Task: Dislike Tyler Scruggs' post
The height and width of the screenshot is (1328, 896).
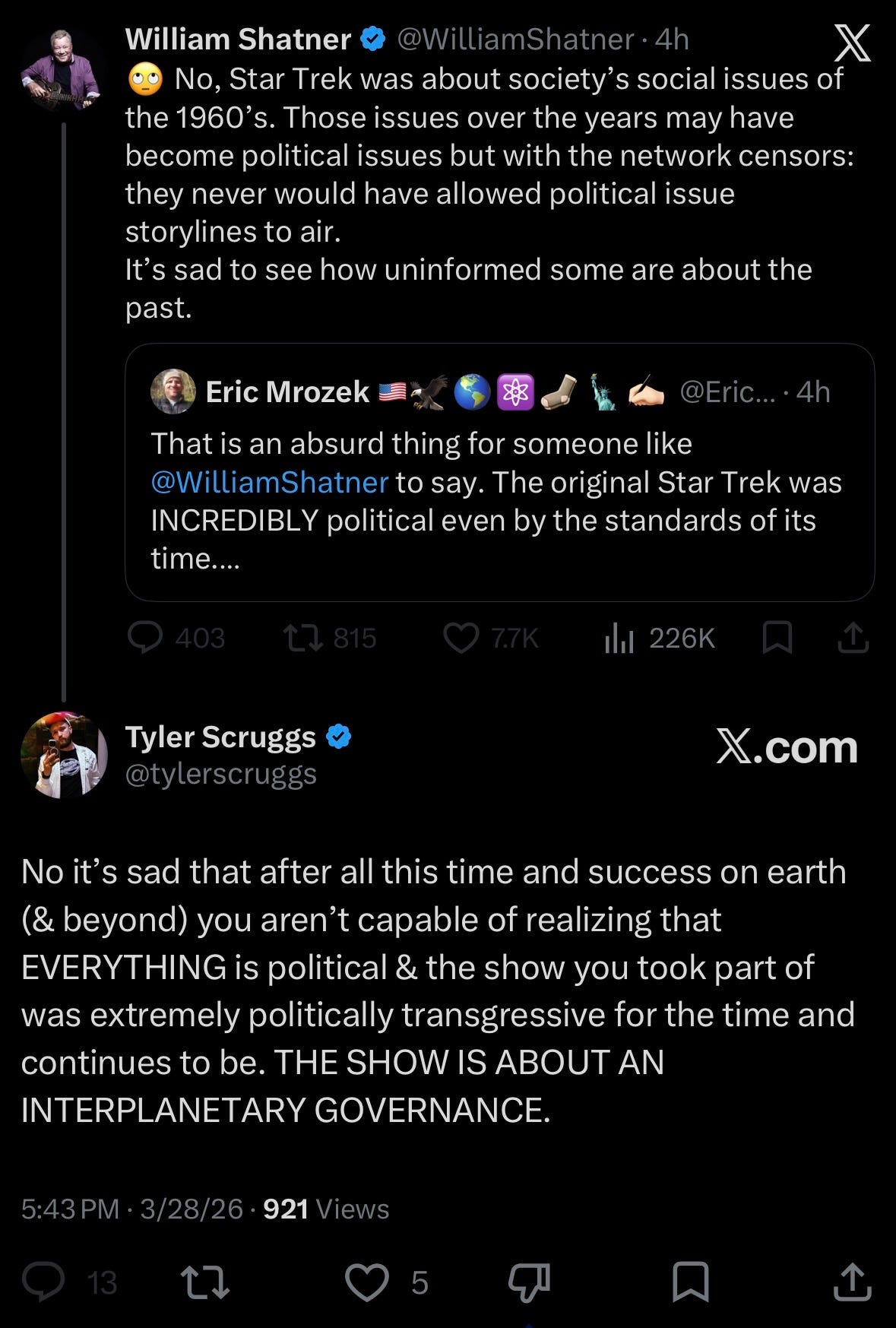Action: click(x=529, y=1282)
